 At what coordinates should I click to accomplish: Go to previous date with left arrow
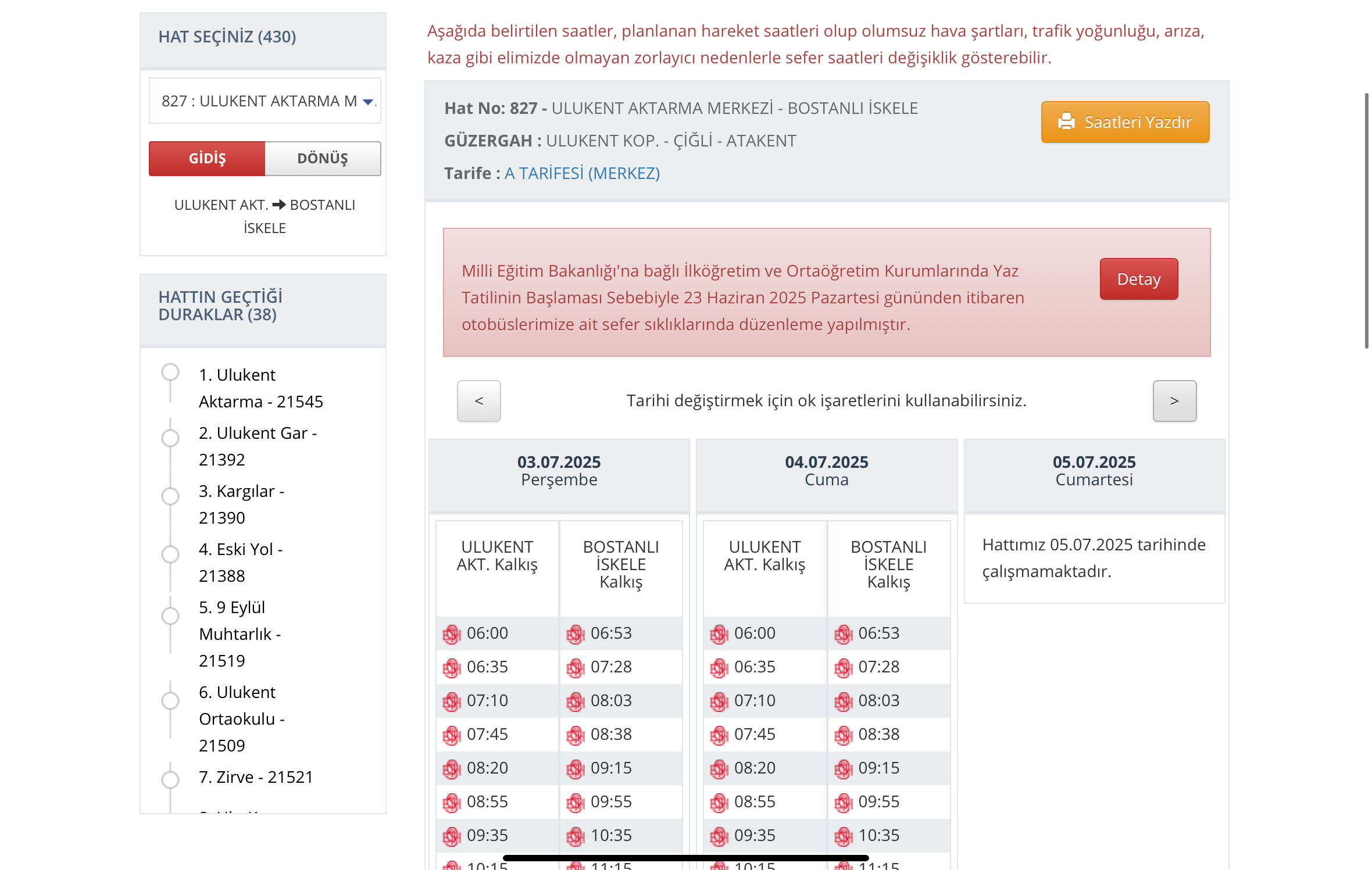coord(478,400)
